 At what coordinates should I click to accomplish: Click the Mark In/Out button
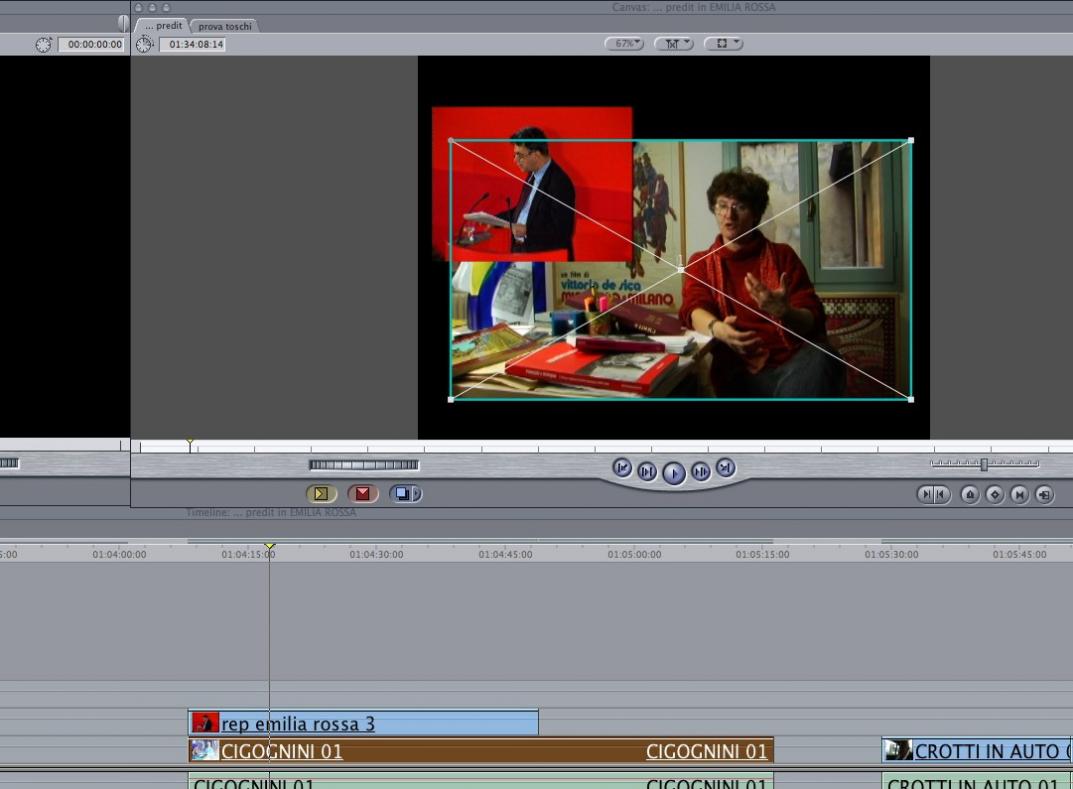coord(933,495)
